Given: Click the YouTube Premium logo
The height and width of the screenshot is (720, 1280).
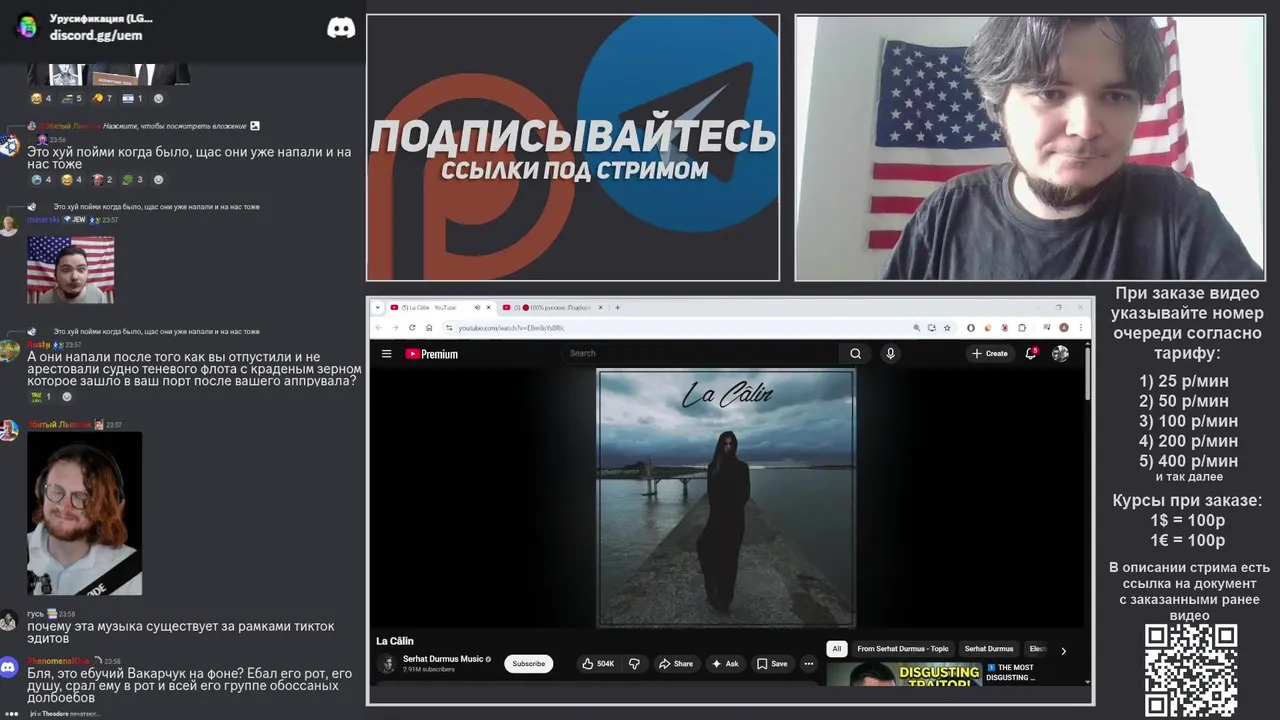Looking at the screenshot, I should (x=431, y=354).
